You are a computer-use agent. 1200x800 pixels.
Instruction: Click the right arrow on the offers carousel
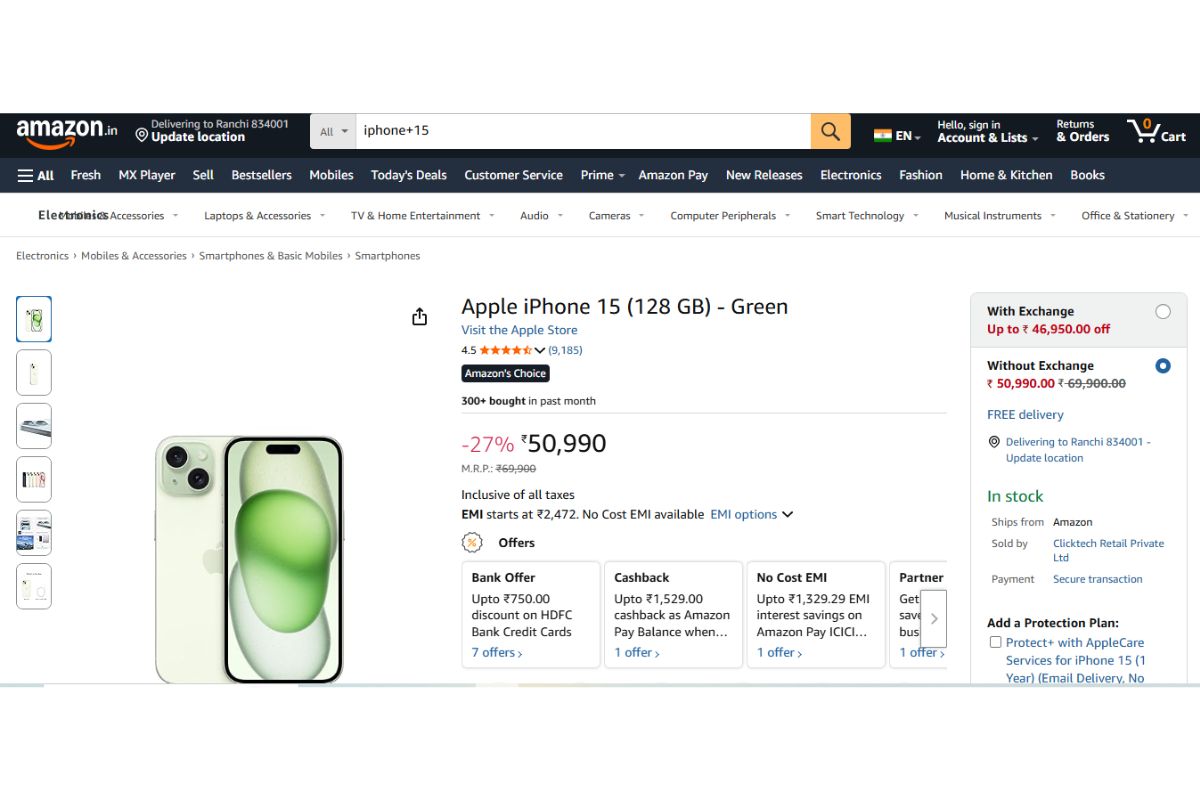(x=934, y=618)
